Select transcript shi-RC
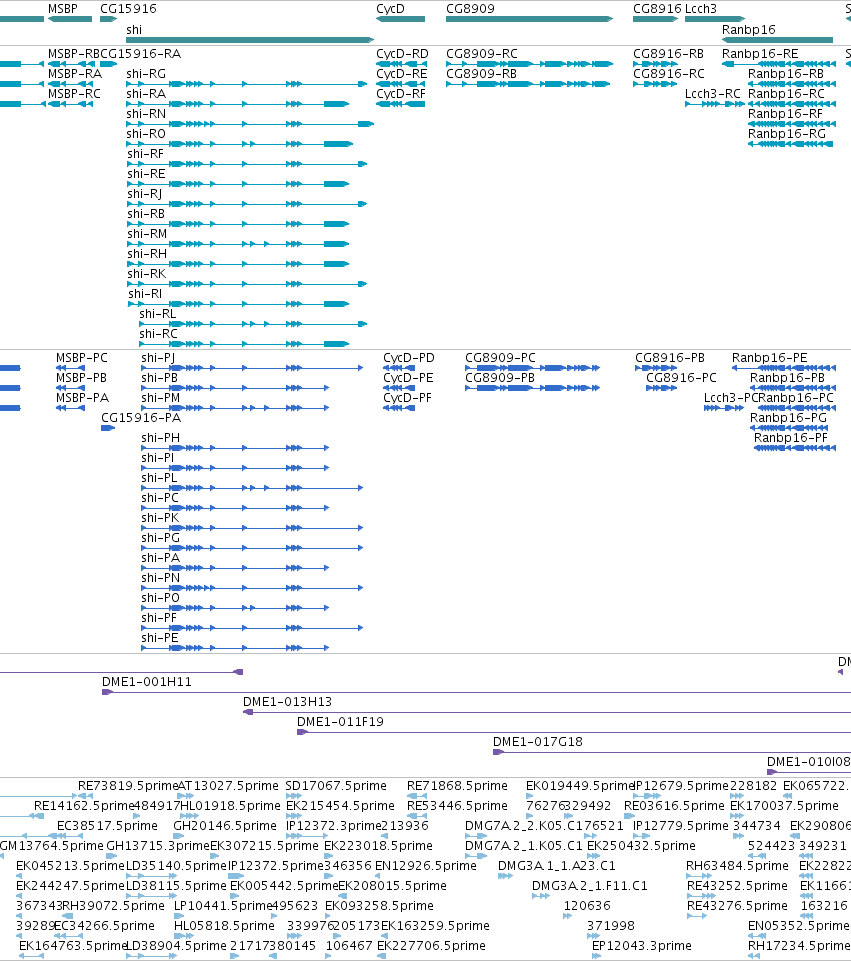Screen dimensions: 851x961 pyautogui.click(x=244, y=344)
